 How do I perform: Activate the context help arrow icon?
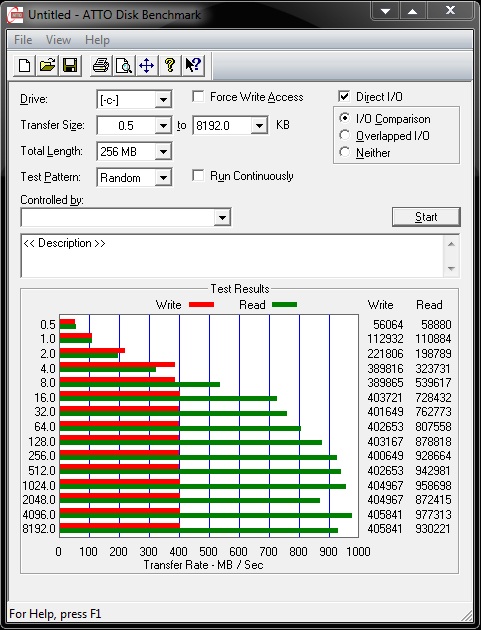coord(193,65)
